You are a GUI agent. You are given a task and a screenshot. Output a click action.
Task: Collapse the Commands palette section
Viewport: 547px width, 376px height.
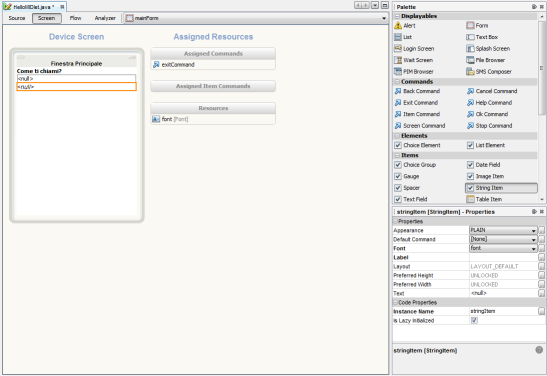pos(397,82)
